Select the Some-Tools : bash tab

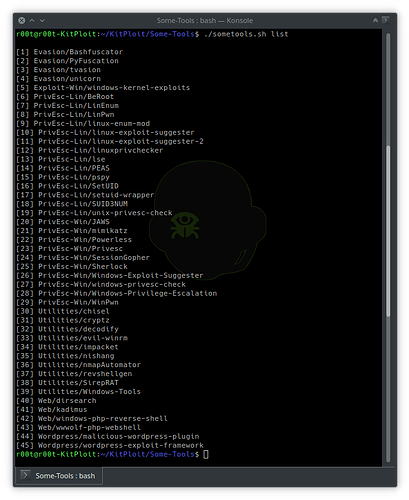pos(59,476)
